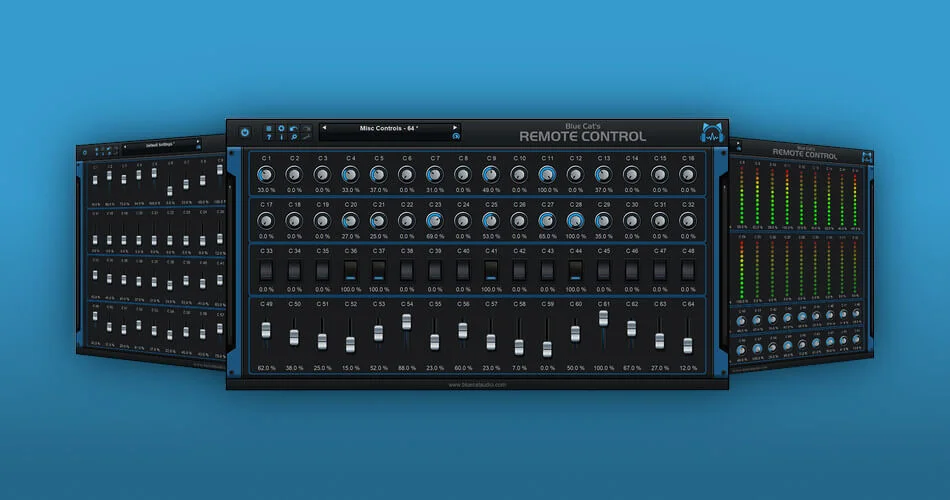
Task: Click the C 32 knob
Action: tap(688, 221)
